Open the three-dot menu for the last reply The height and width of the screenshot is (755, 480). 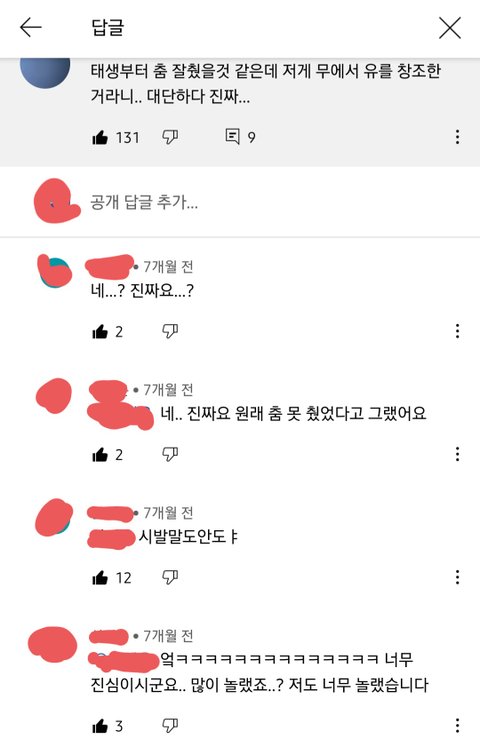click(457, 726)
